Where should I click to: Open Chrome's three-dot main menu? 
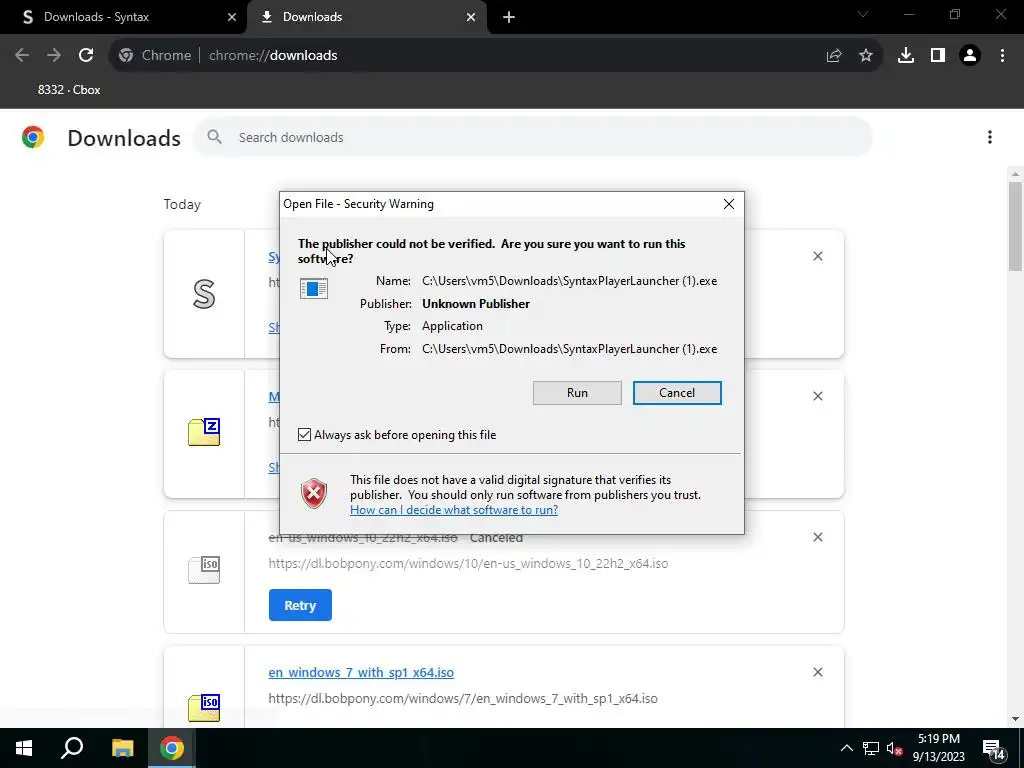(1002, 56)
